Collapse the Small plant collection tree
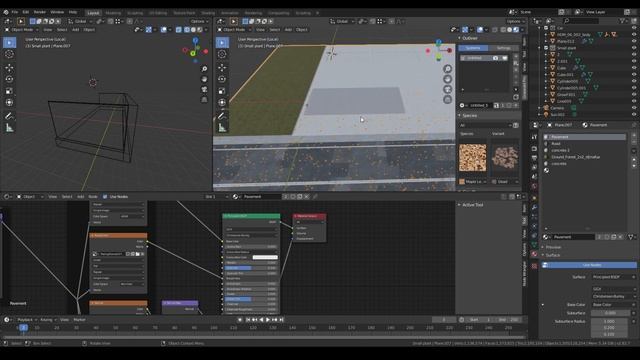The image size is (640, 360). point(540,48)
